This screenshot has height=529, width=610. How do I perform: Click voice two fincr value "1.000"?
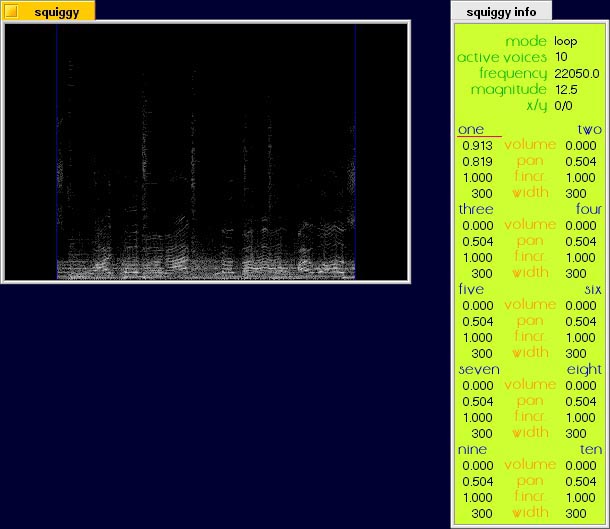point(581,178)
